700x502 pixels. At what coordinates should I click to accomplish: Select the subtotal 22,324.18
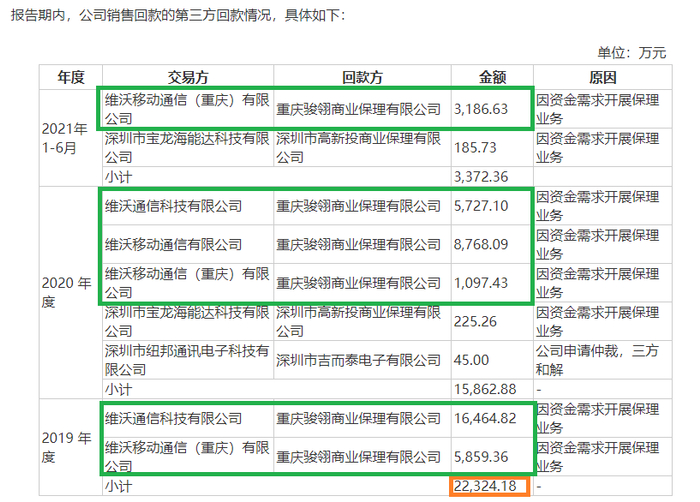click(485, 486)
